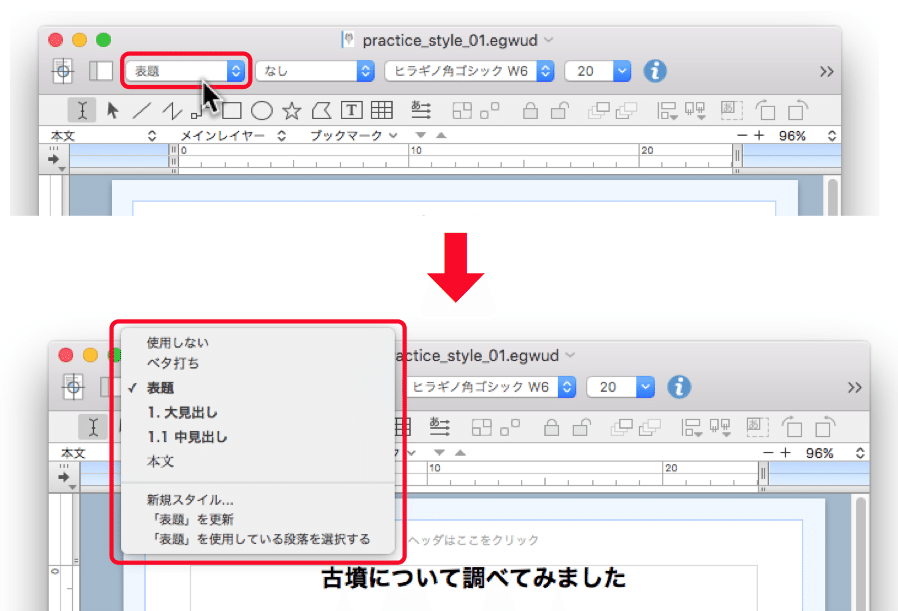
Task: Toggle the sidebar panel icon in upper window
Action: (101, 71)
